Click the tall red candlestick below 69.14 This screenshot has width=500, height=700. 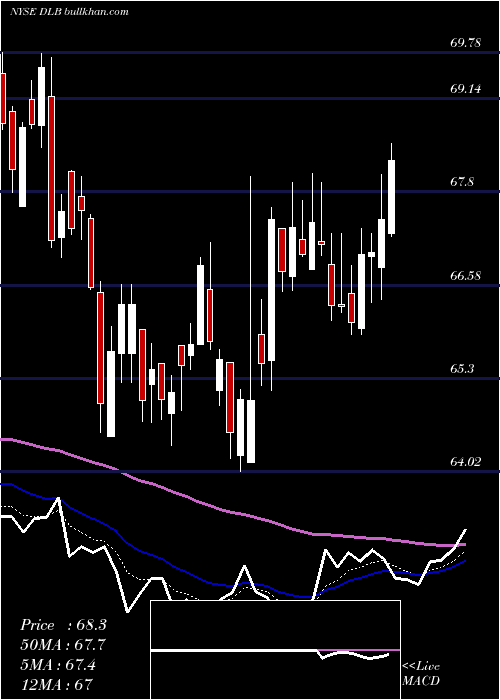click(51, 168)
